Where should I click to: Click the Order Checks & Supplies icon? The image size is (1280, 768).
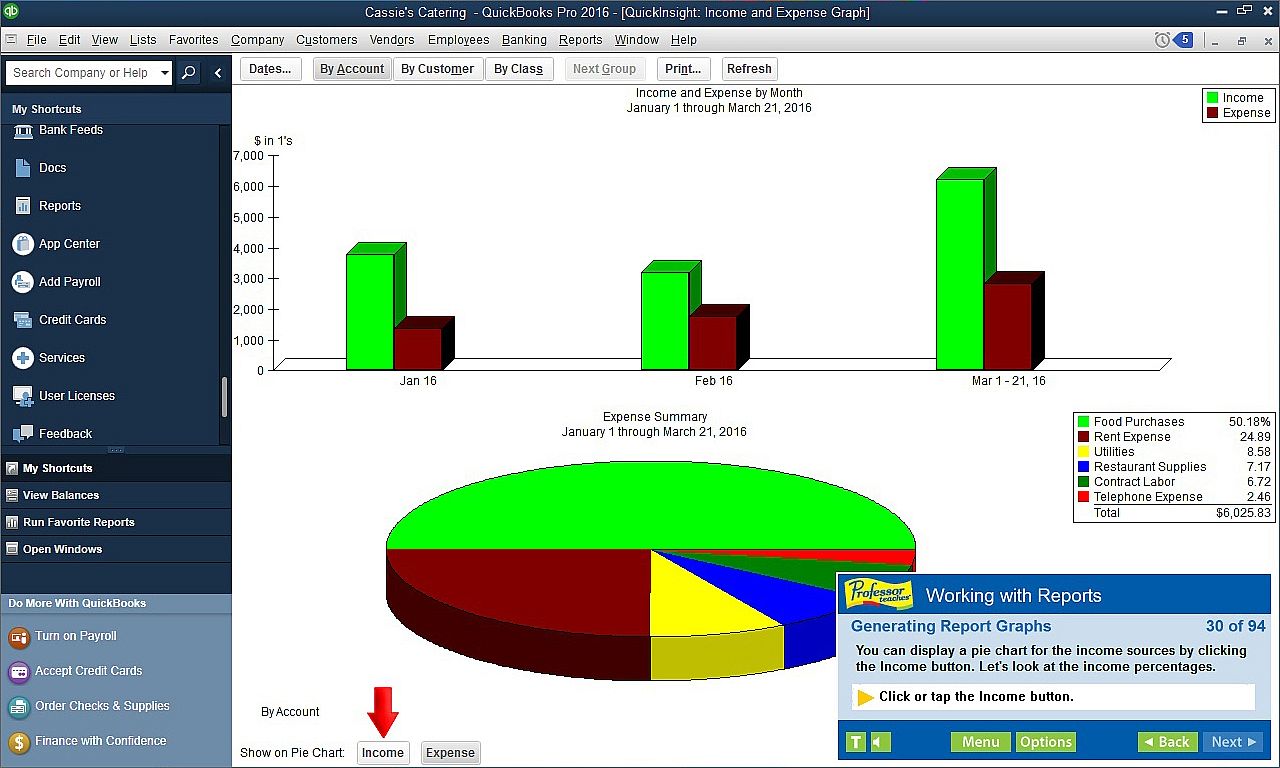tap(19, 707)
